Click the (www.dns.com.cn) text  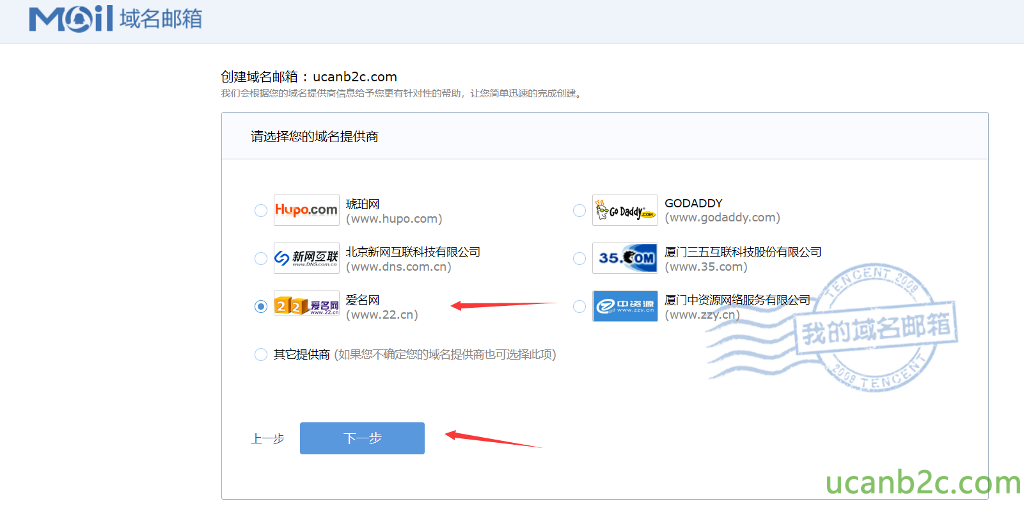click(x=398, y=266)
